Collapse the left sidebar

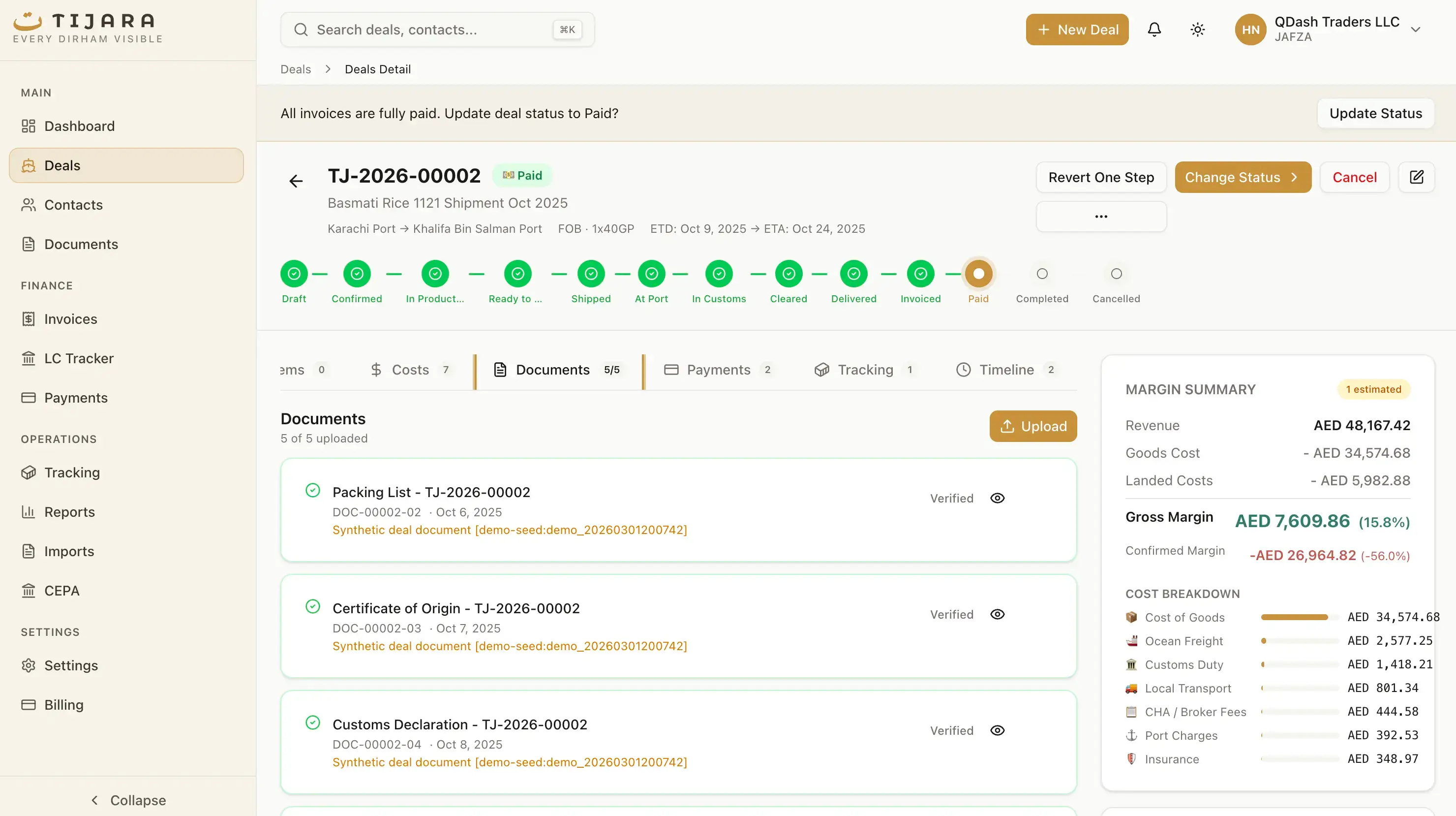pos(128,800)
